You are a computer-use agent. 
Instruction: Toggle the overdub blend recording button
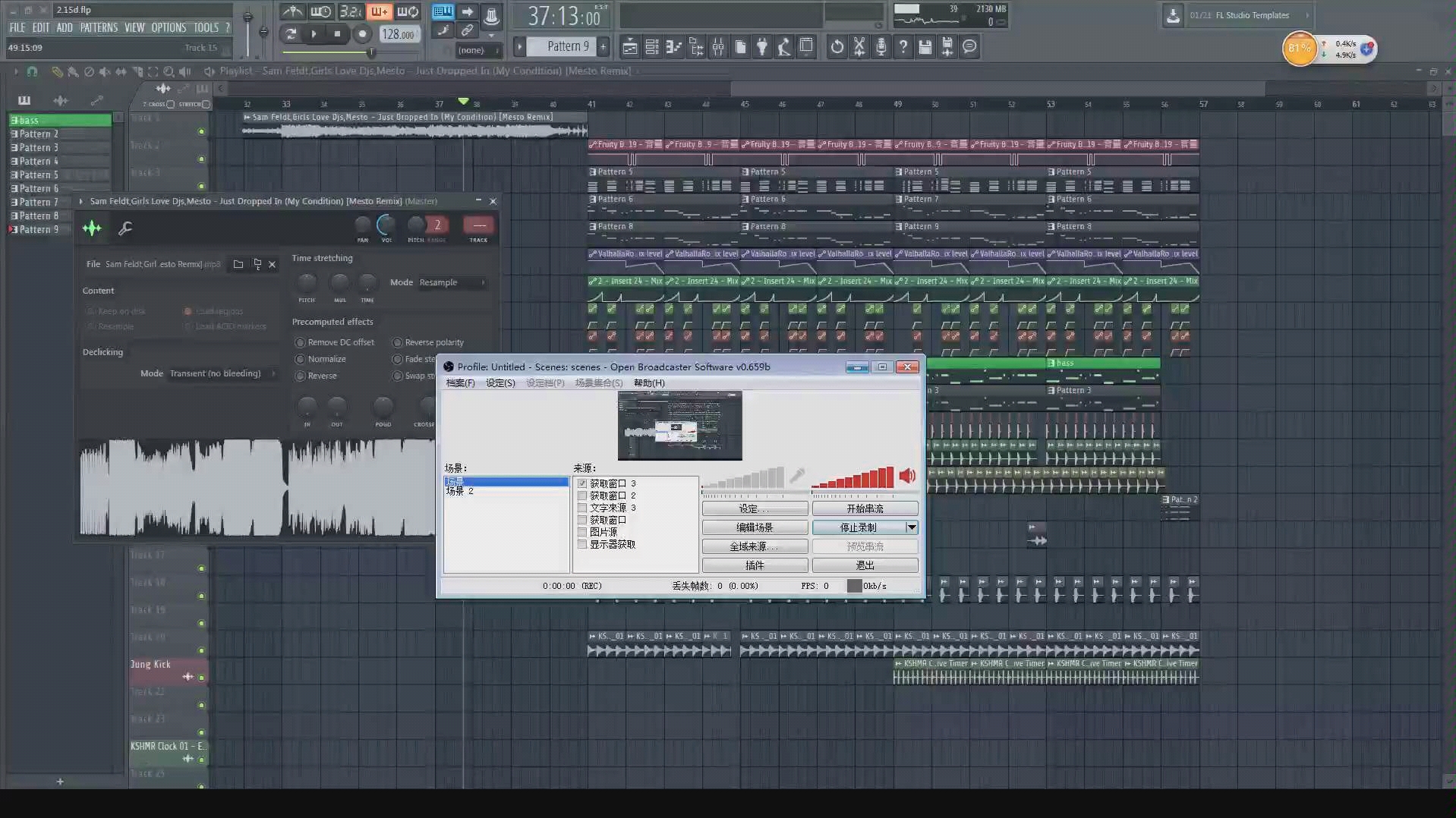379,11
